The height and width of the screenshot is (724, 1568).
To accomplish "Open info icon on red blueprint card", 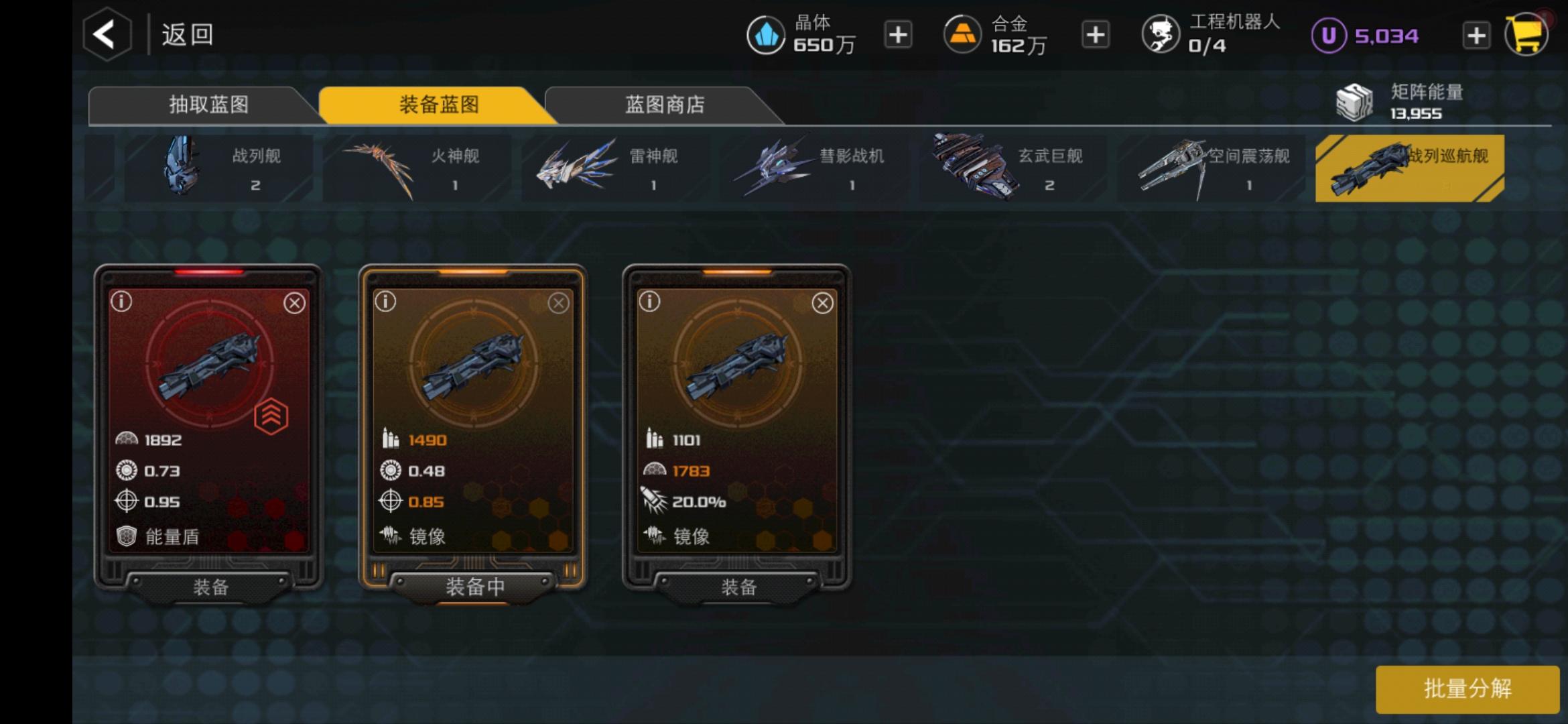I will tap(121, 302).
